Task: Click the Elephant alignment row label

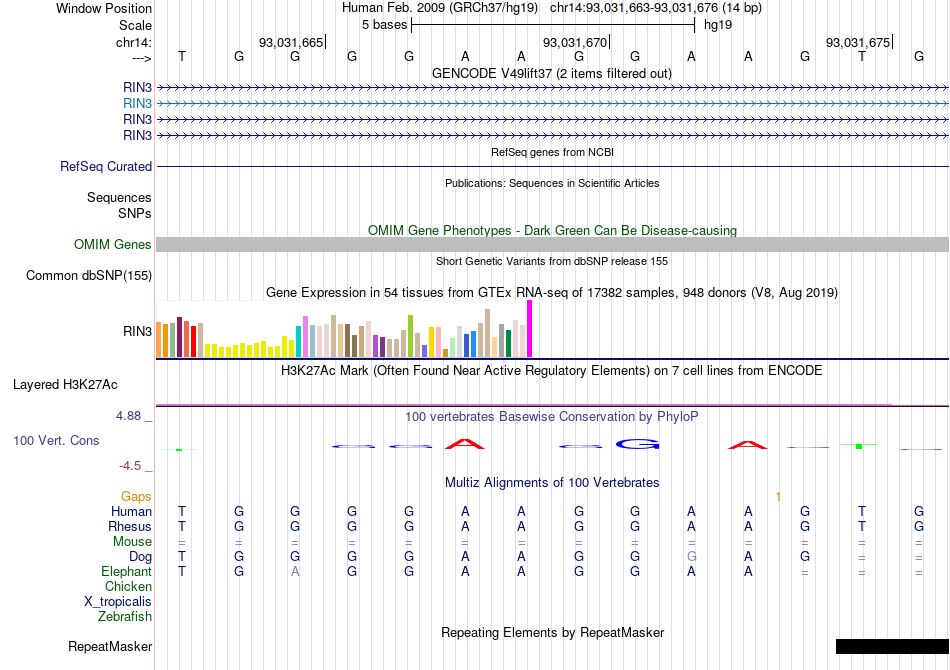Action: (x=127, y=571)
